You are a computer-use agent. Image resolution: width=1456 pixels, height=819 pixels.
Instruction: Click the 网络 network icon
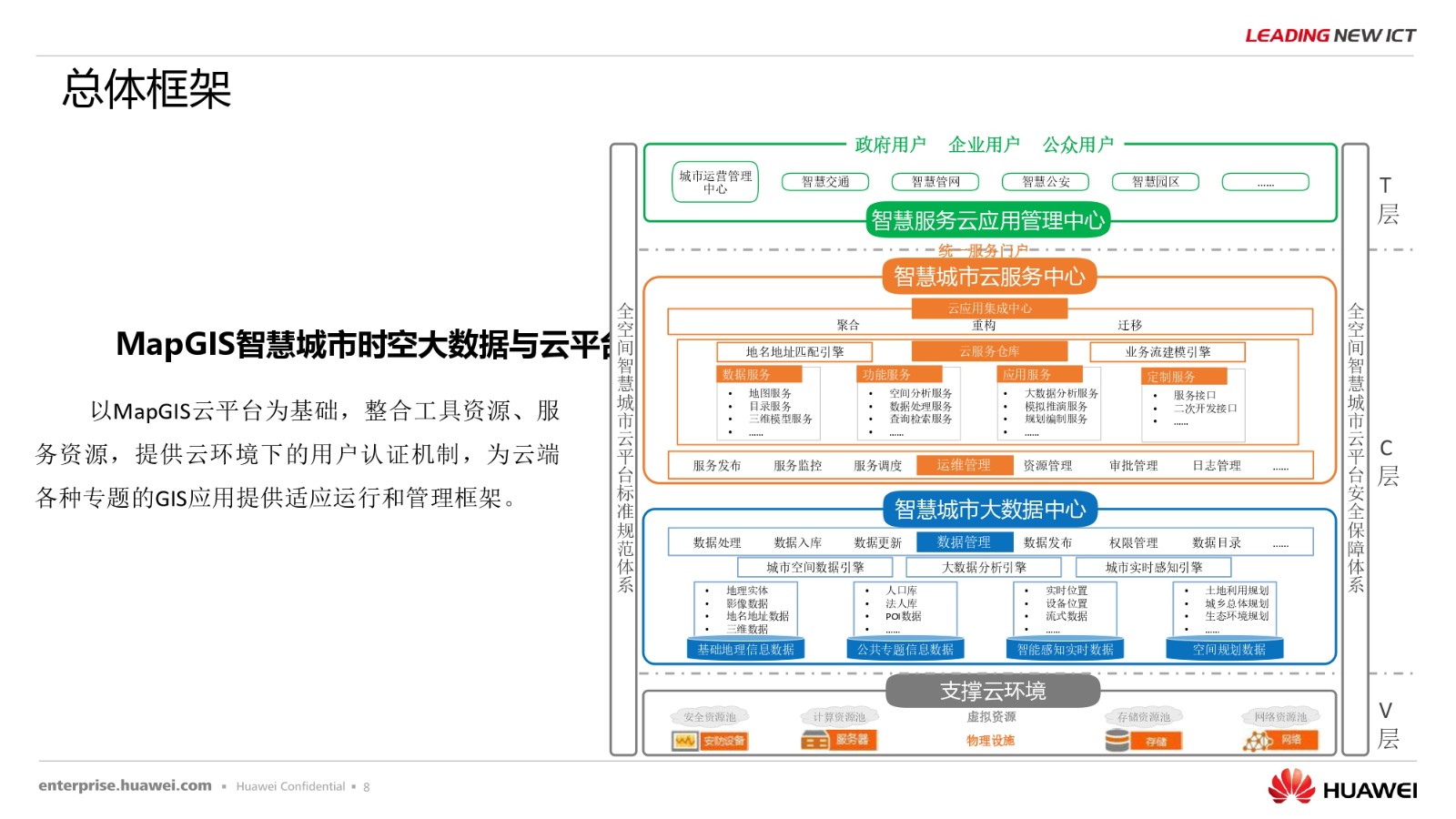[1279, 741]
